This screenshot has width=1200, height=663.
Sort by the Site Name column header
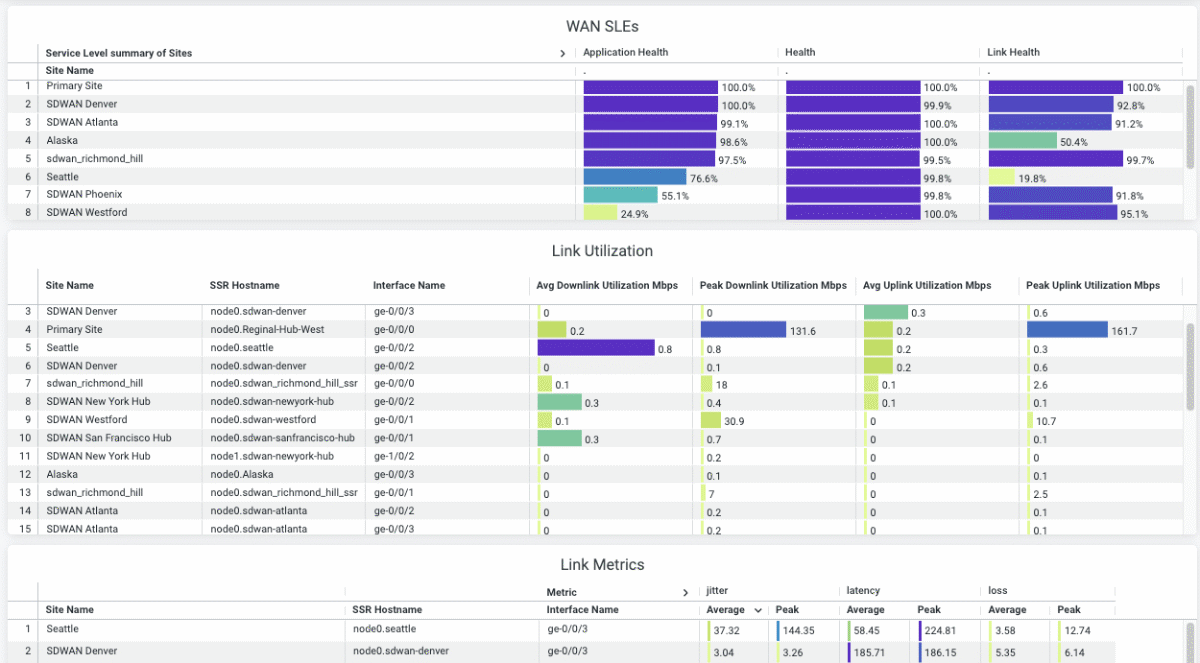(68, 70)
